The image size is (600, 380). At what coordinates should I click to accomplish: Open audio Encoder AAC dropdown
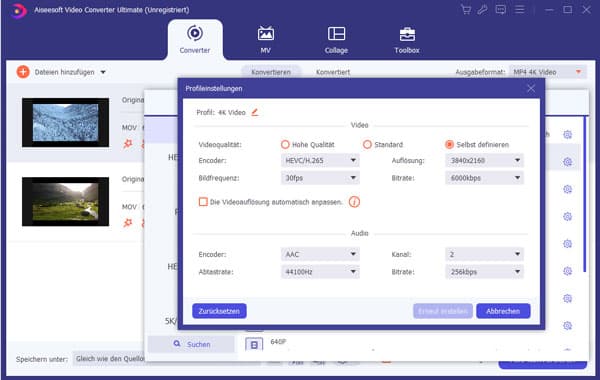pos(320,254)
